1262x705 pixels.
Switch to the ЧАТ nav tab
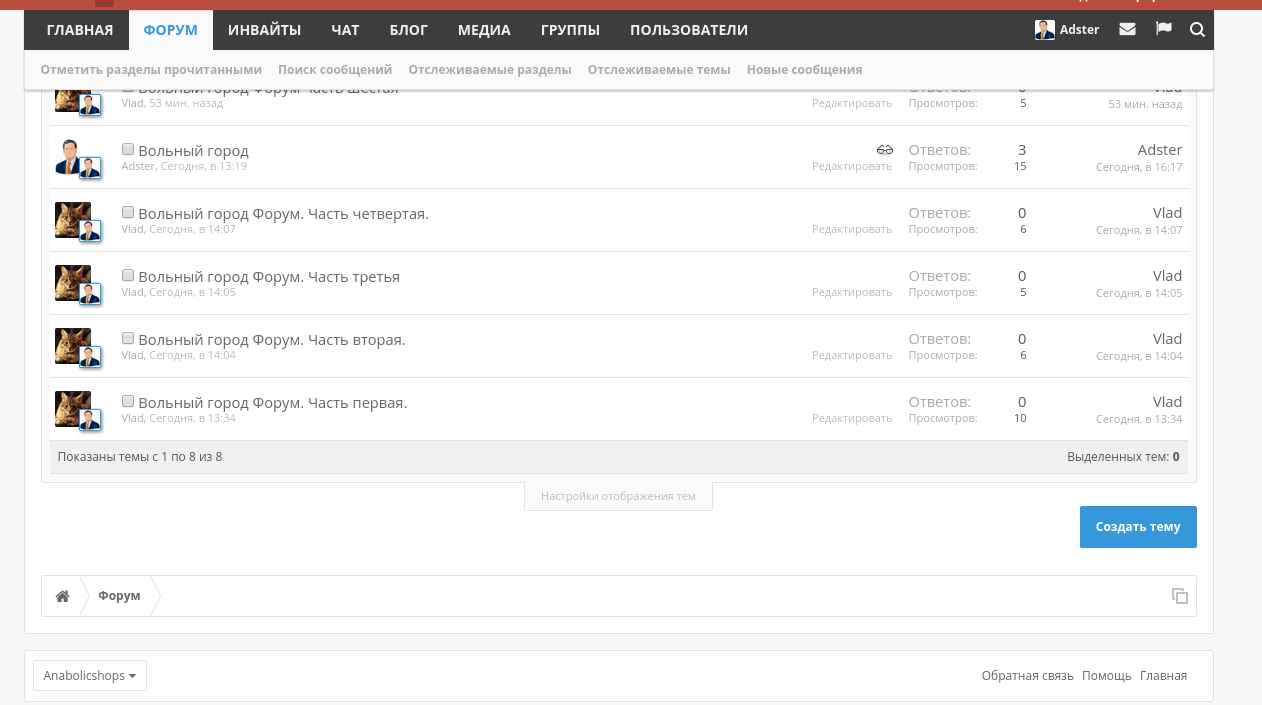click(345, 30)
